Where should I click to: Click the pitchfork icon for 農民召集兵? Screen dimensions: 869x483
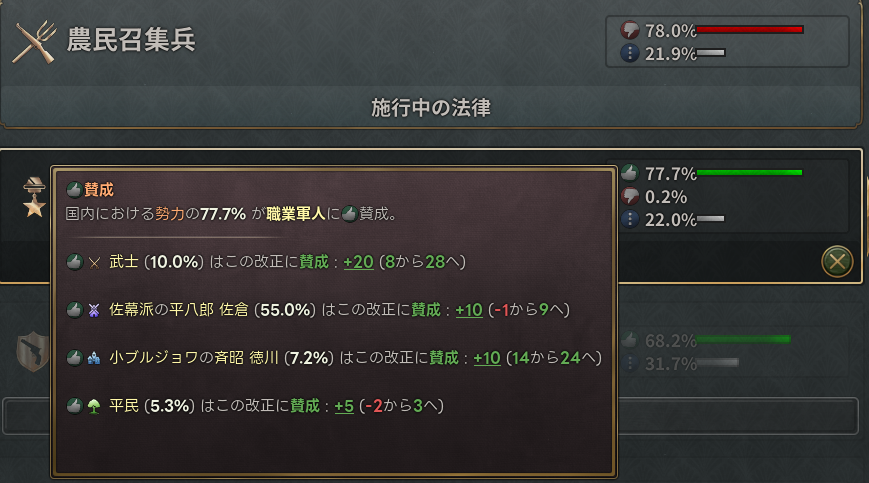33,41
